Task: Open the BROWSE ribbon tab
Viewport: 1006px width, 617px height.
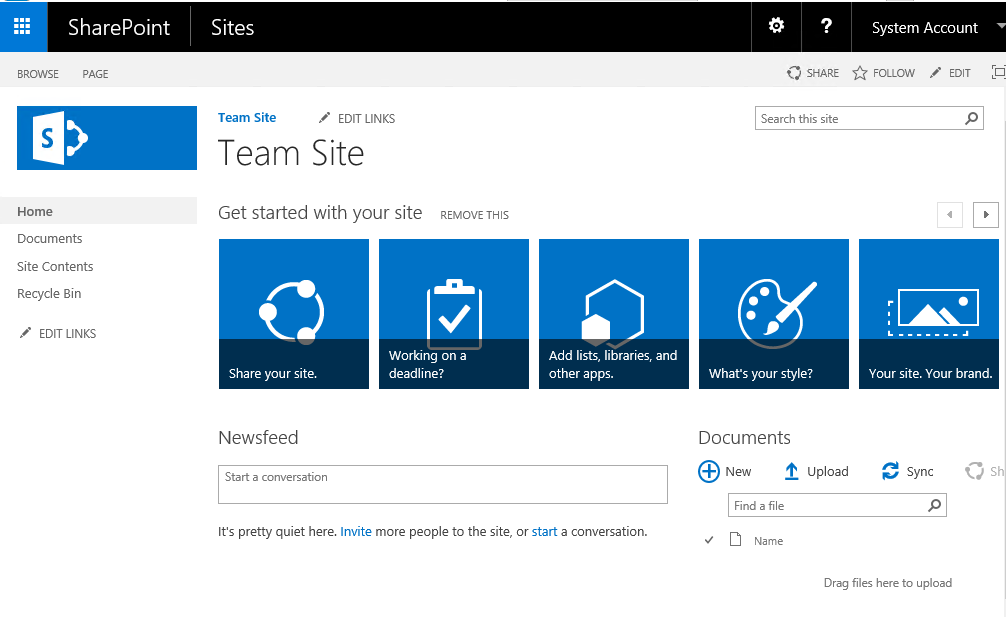Action: coord(38,74)
